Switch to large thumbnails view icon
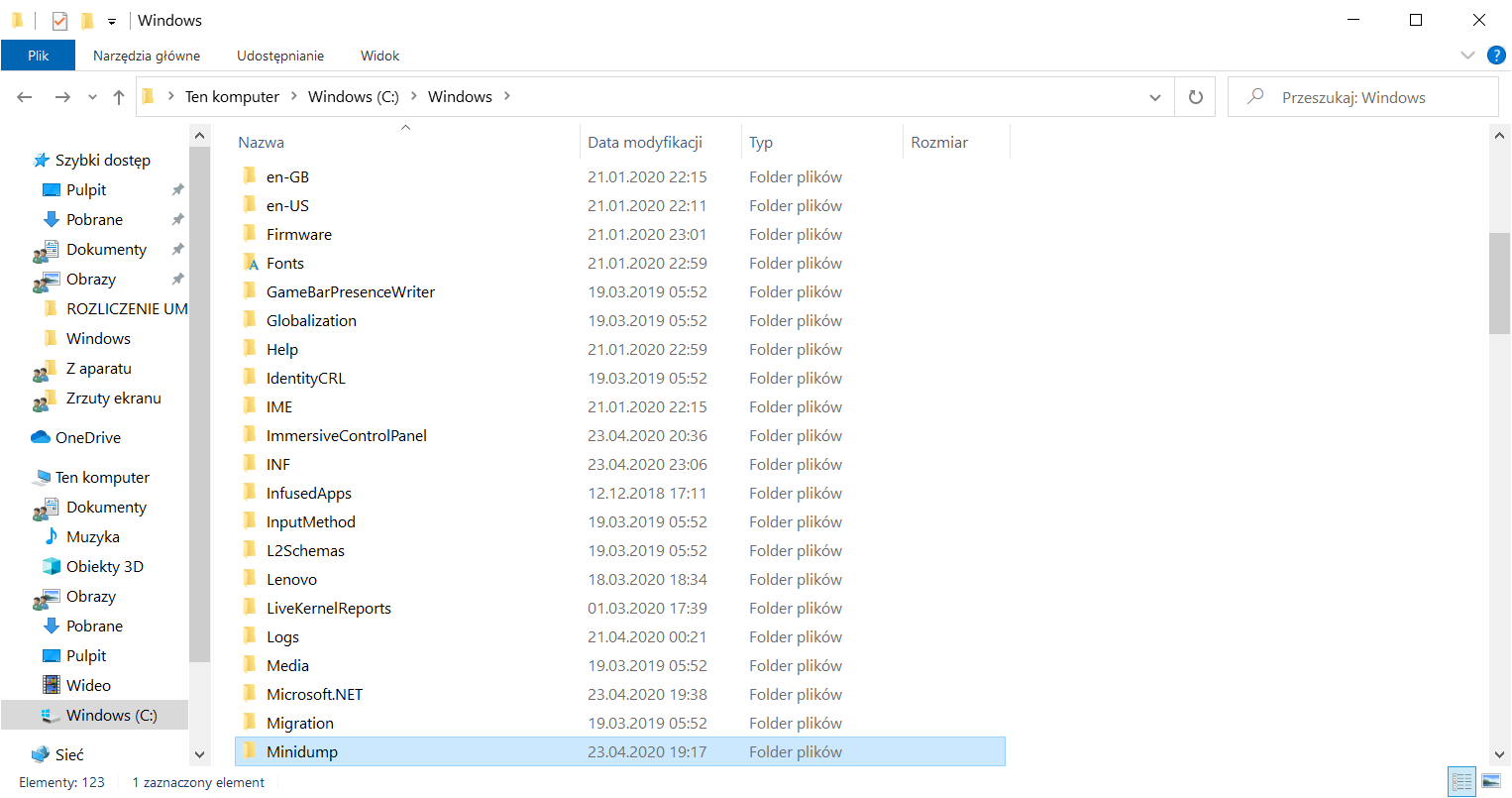The height and width of the screenshot is (798, 1512). coord(1491,782)
